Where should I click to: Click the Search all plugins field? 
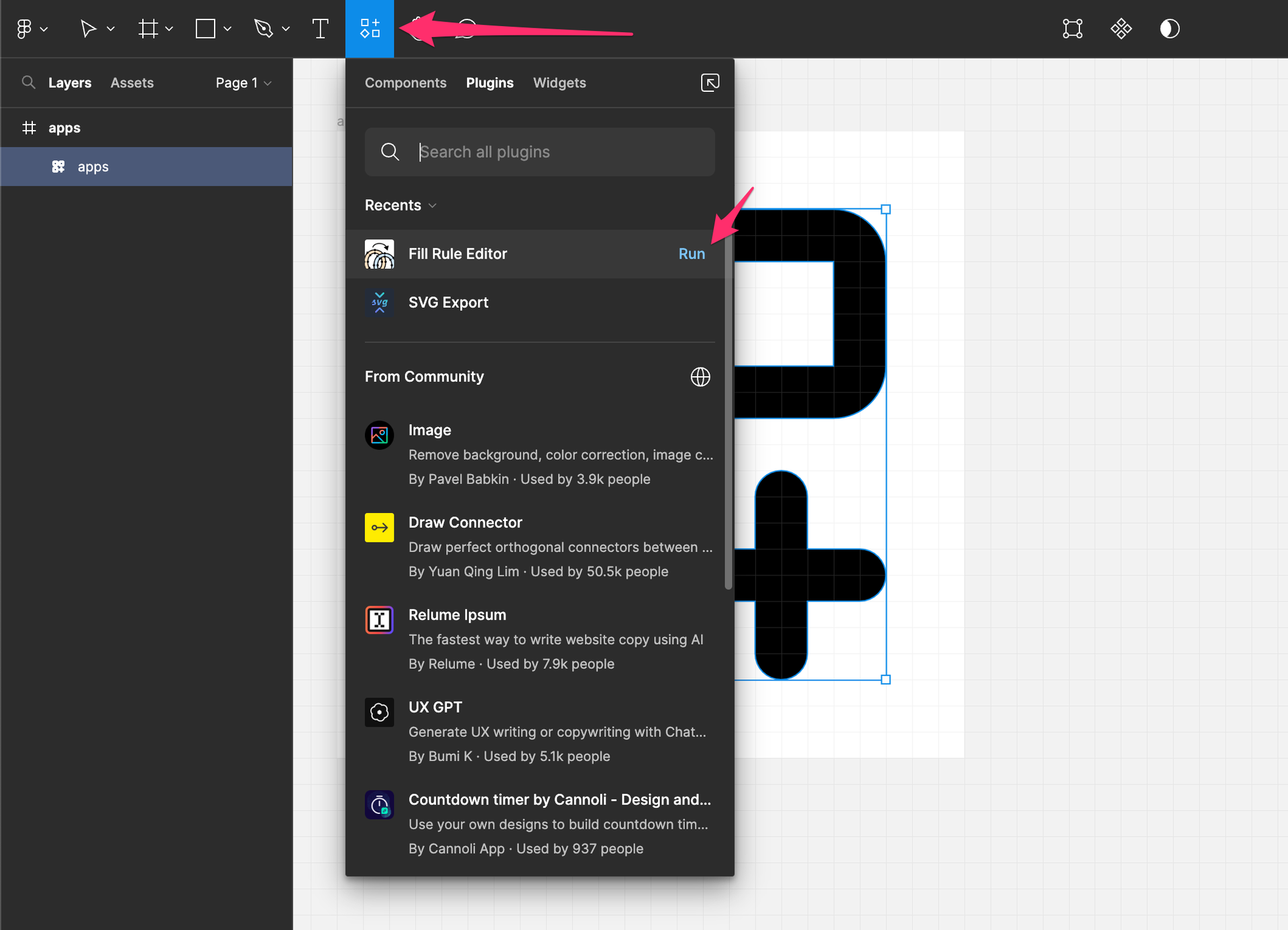pyautogui.click(x=540, y=152)
